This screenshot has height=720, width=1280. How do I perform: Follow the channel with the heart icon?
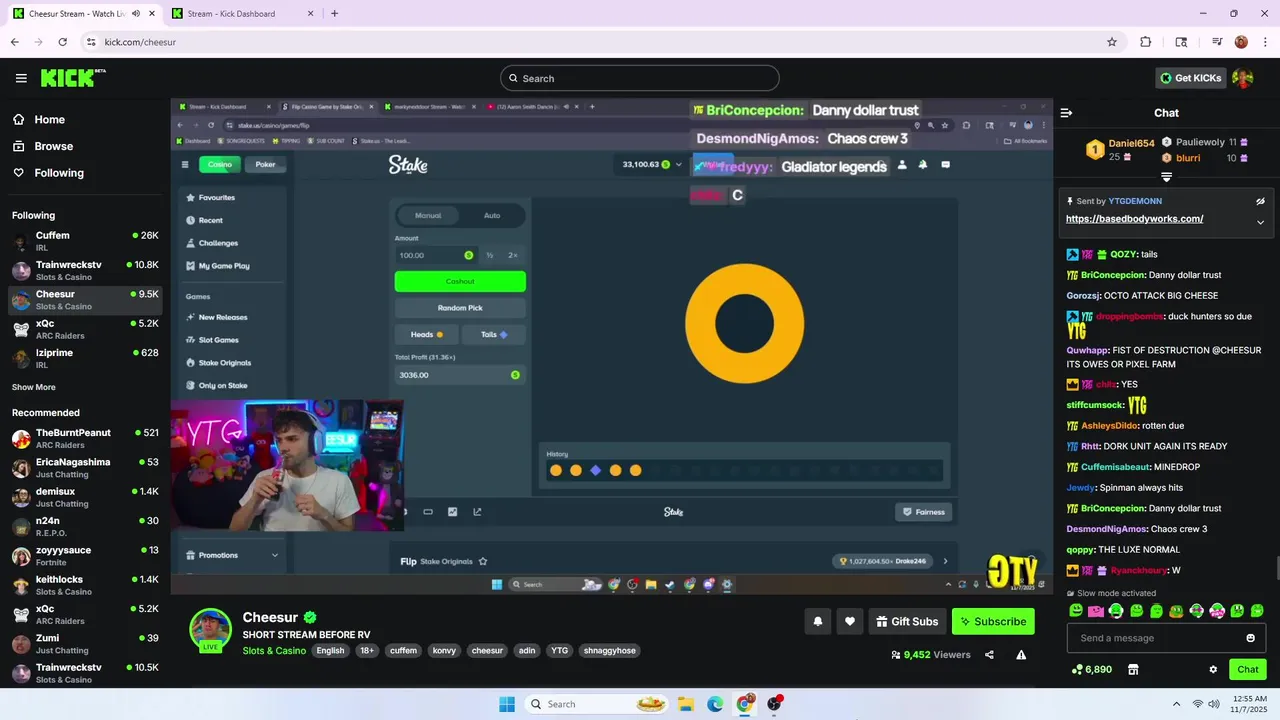849,621
